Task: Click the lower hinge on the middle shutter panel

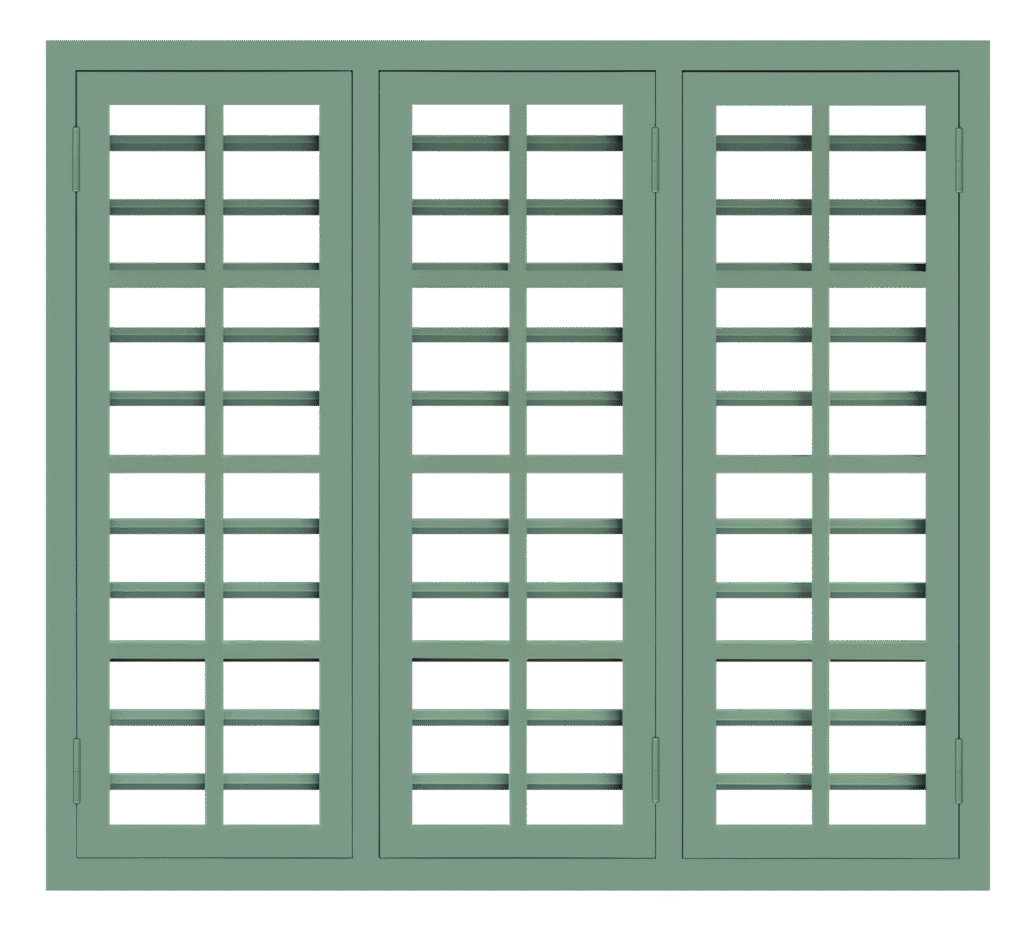Action: (x=656, y=771)
